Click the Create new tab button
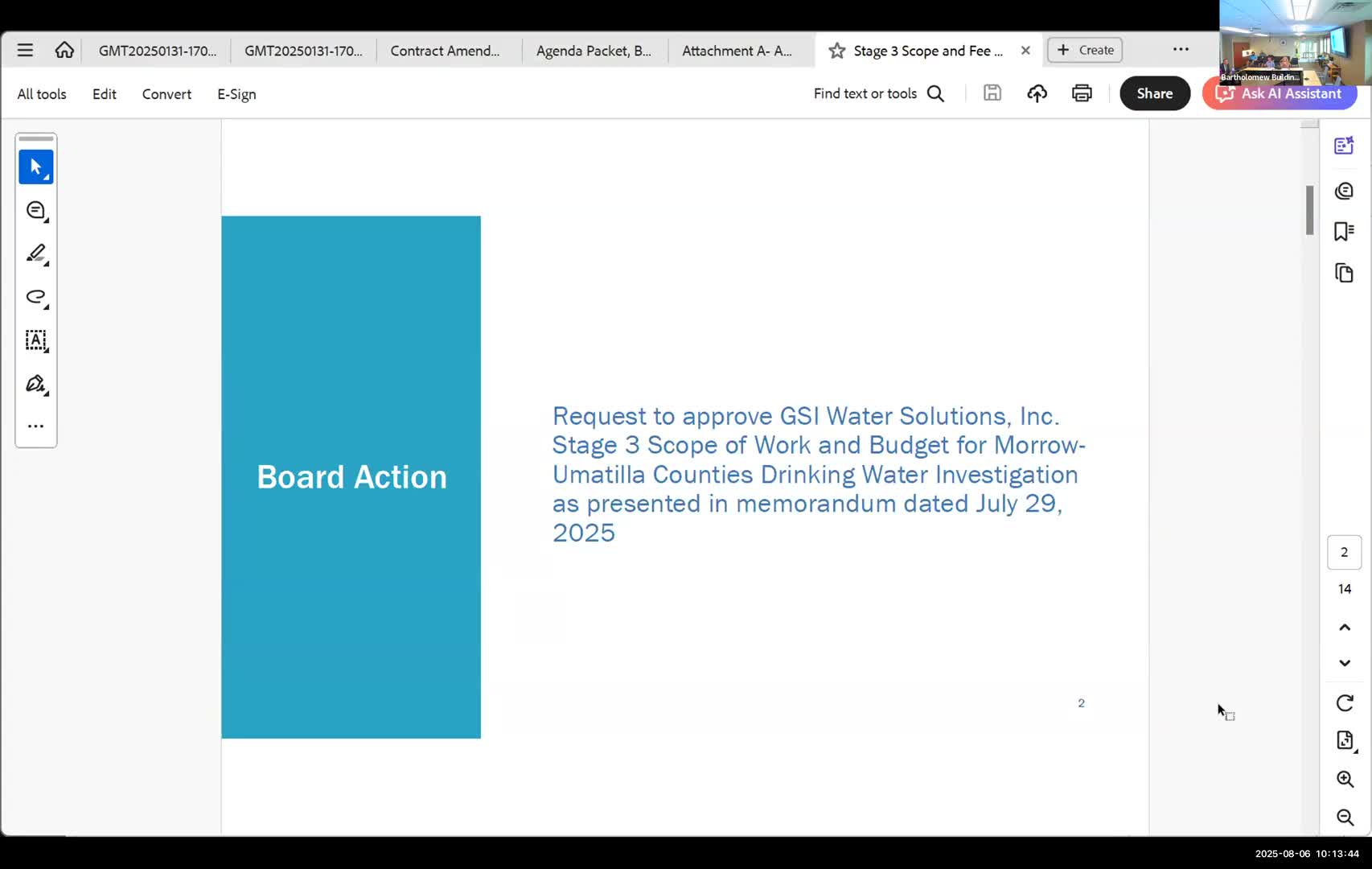 point(1085,50)
